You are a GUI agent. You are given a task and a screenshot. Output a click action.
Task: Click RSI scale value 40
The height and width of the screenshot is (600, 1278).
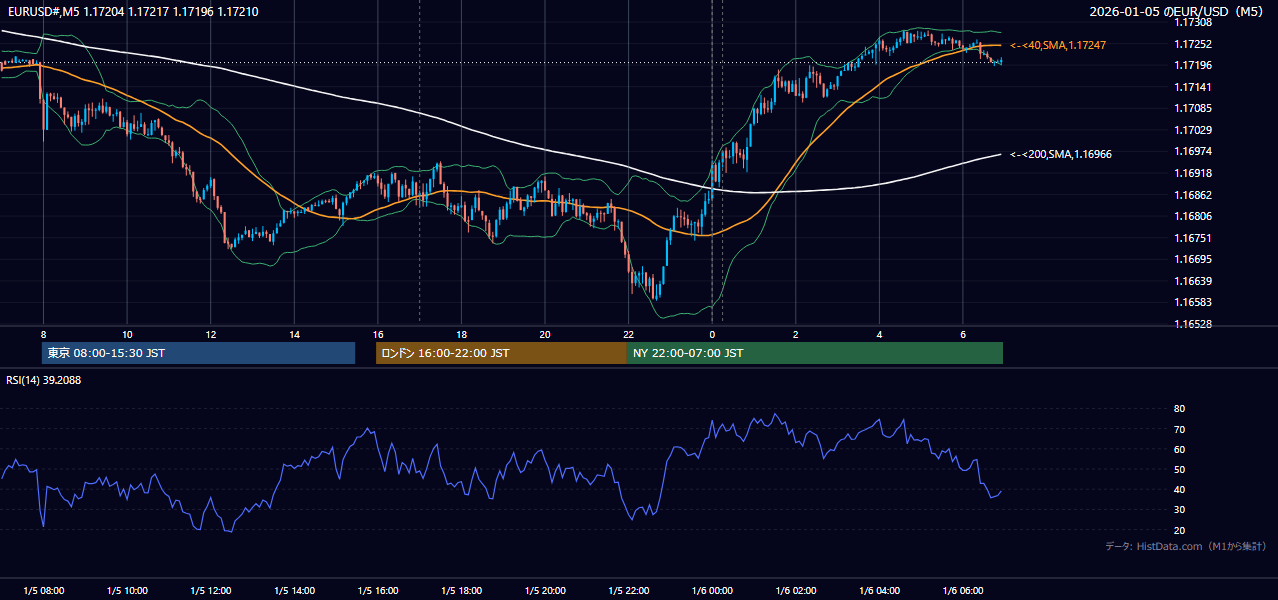click(x=1180, y=489)
